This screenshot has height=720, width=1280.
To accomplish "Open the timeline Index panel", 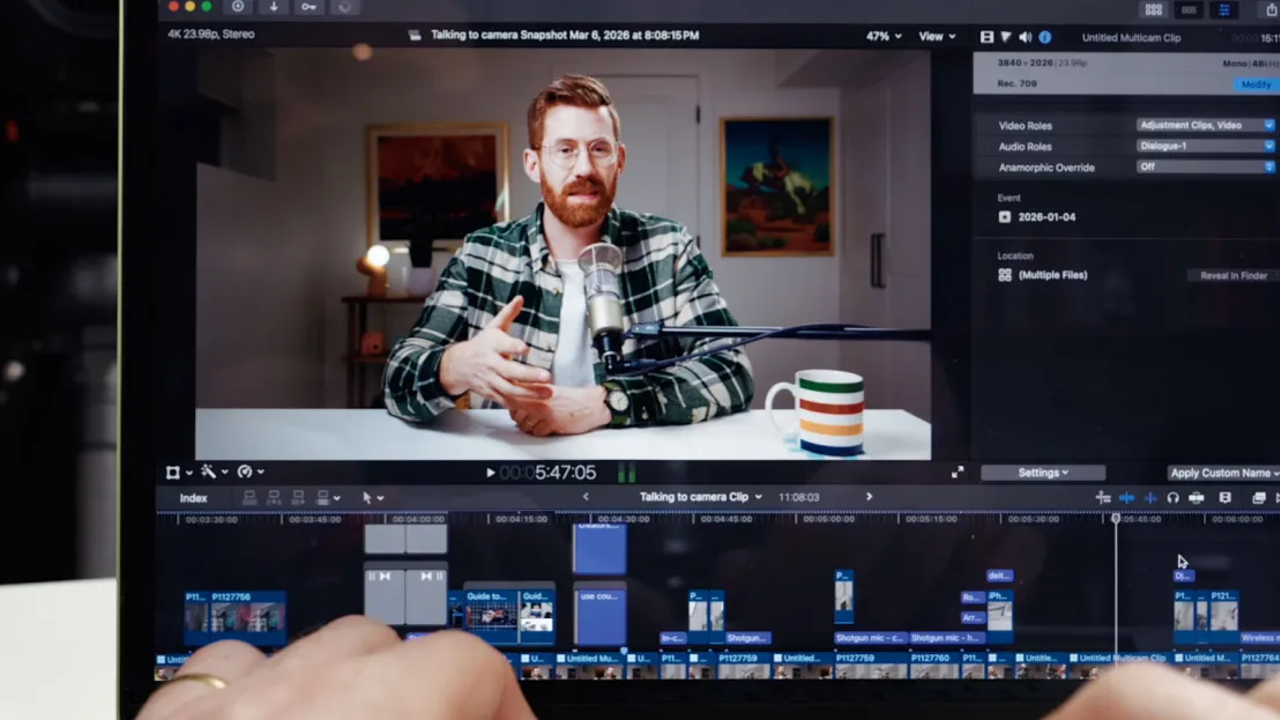I will pos(193,498).
